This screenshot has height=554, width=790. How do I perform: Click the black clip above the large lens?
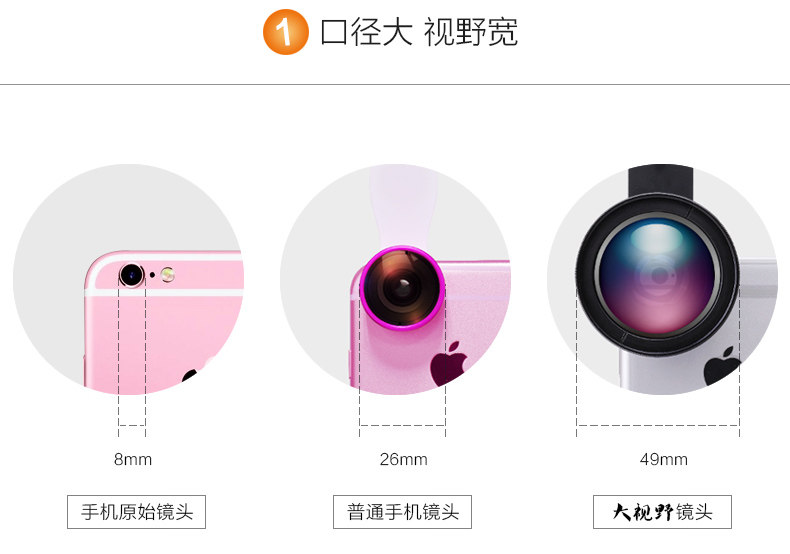coord(660,181)
